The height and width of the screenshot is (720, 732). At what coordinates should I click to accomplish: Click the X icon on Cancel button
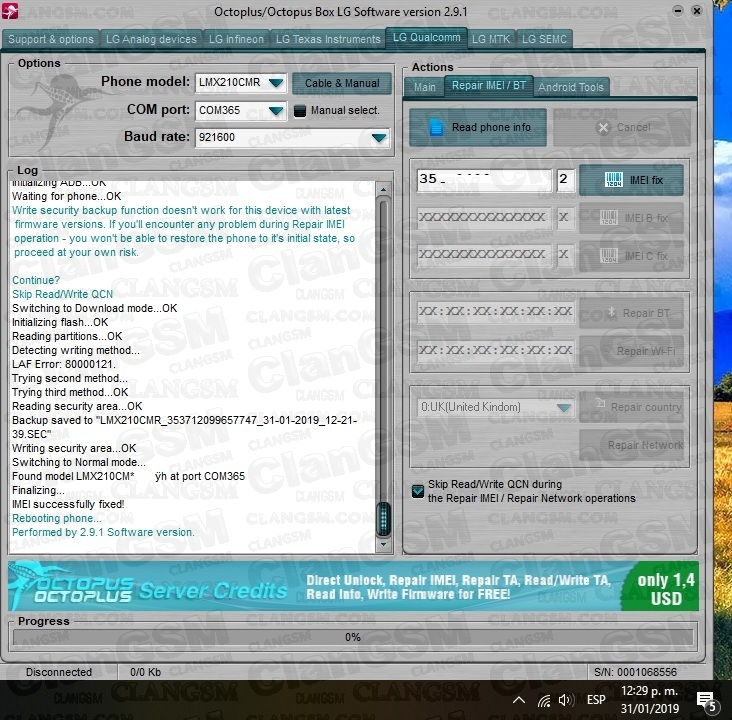pyautogui.click(x=603, y=127)
